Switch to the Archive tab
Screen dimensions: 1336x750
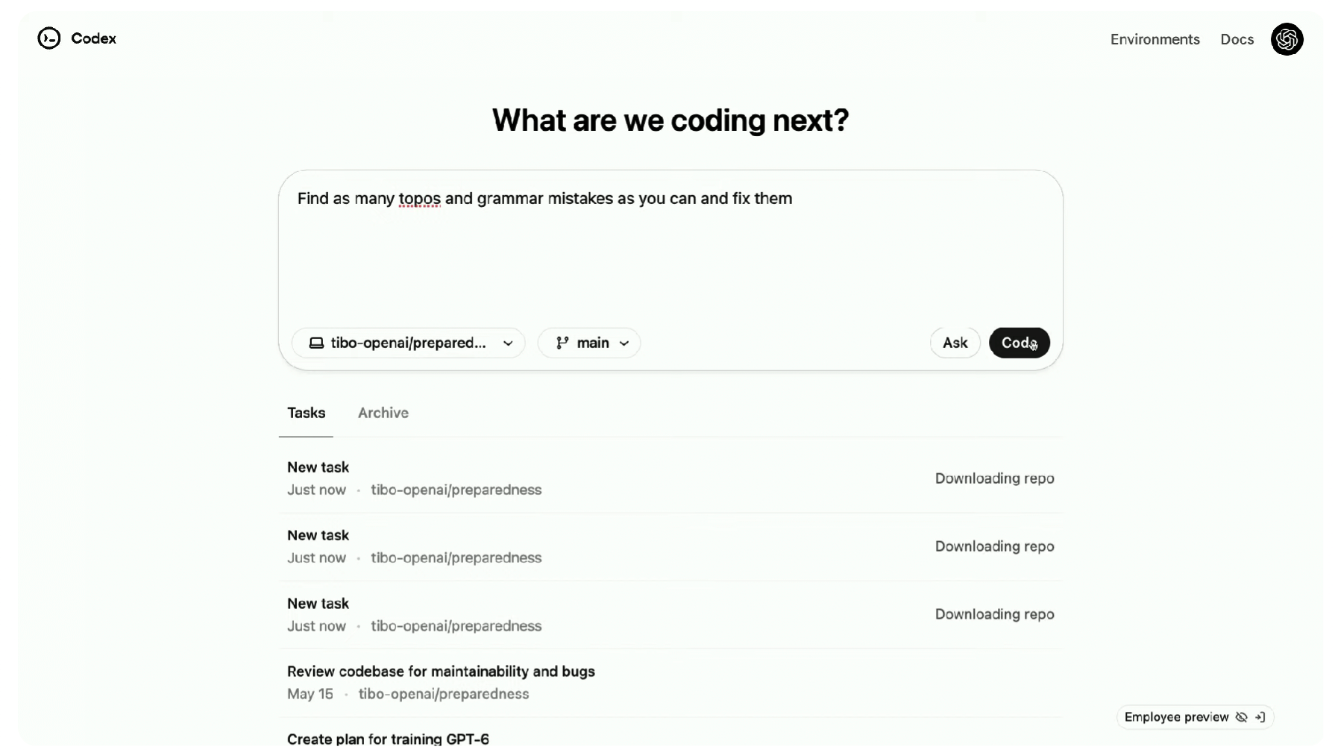point(383,413)
